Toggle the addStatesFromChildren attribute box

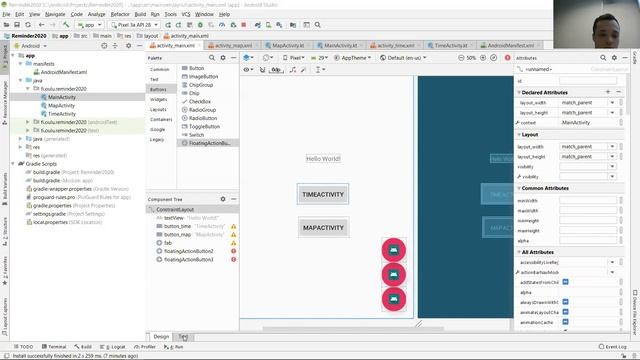point(565,282)
